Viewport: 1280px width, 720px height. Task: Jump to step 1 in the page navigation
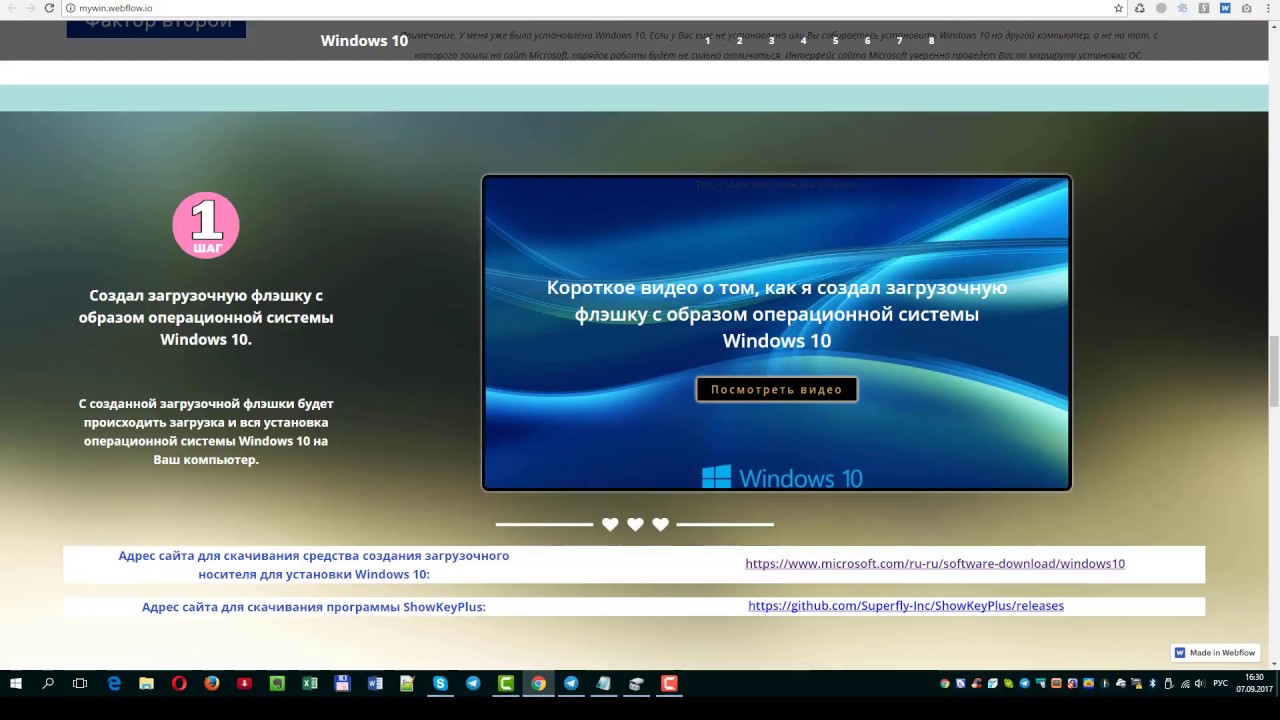[708, 41]
